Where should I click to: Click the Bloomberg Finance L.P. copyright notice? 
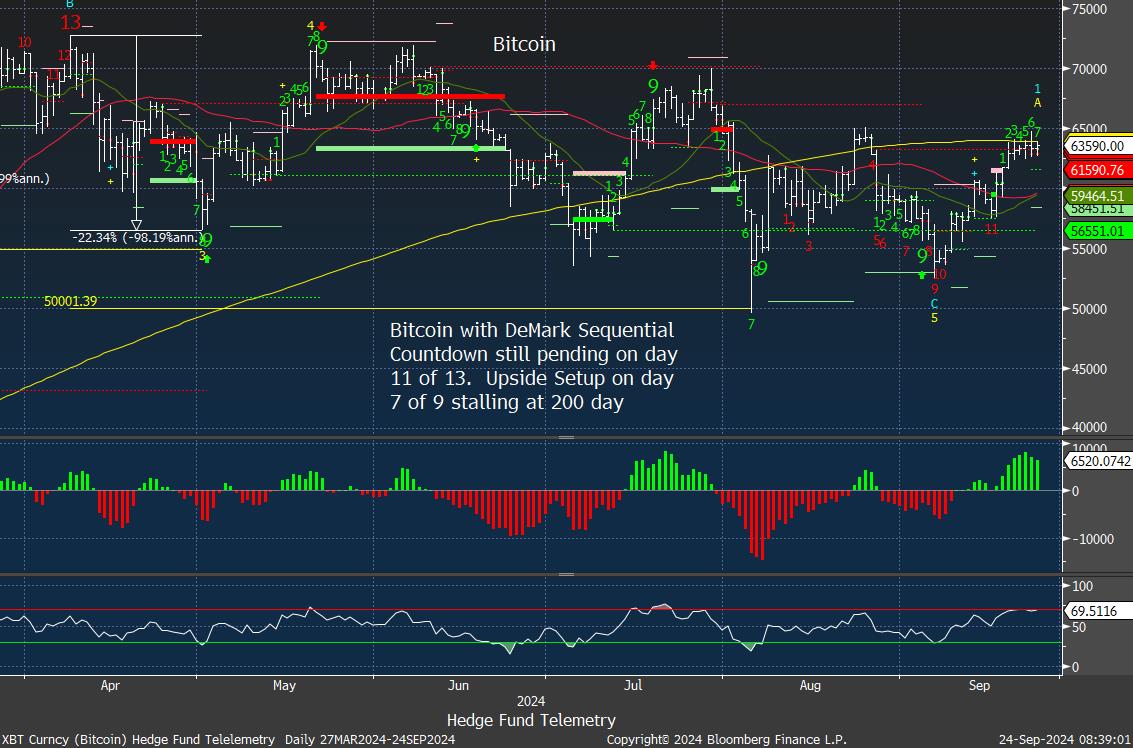click(725, 739)
